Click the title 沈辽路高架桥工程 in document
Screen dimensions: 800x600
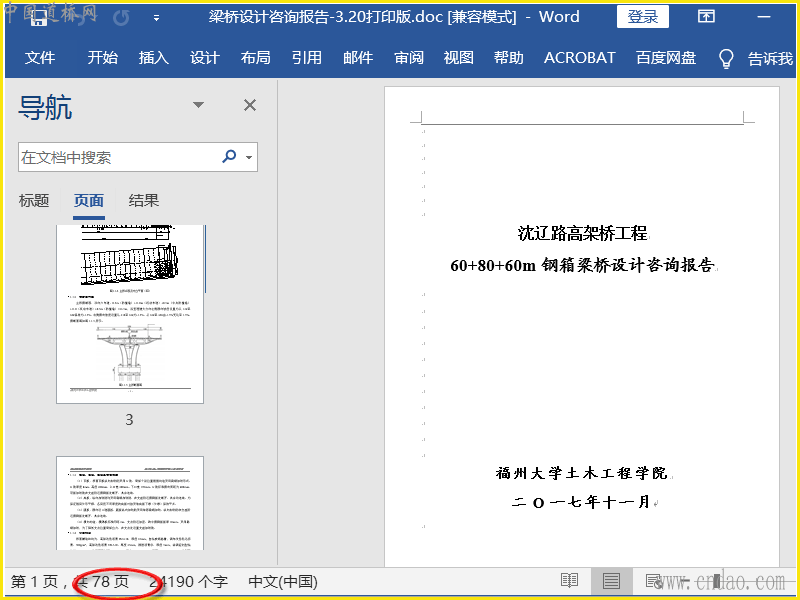pyautogui.click(x=582, y=233)
